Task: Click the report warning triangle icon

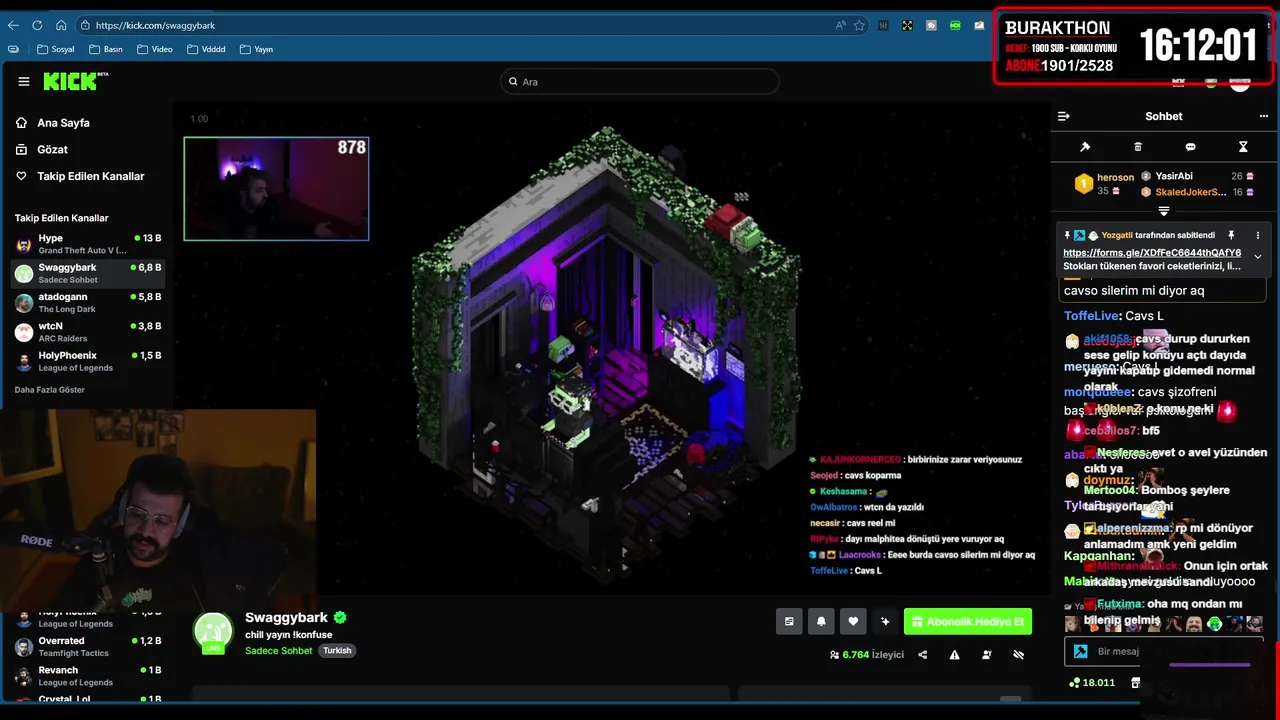Action: [955, 655]
